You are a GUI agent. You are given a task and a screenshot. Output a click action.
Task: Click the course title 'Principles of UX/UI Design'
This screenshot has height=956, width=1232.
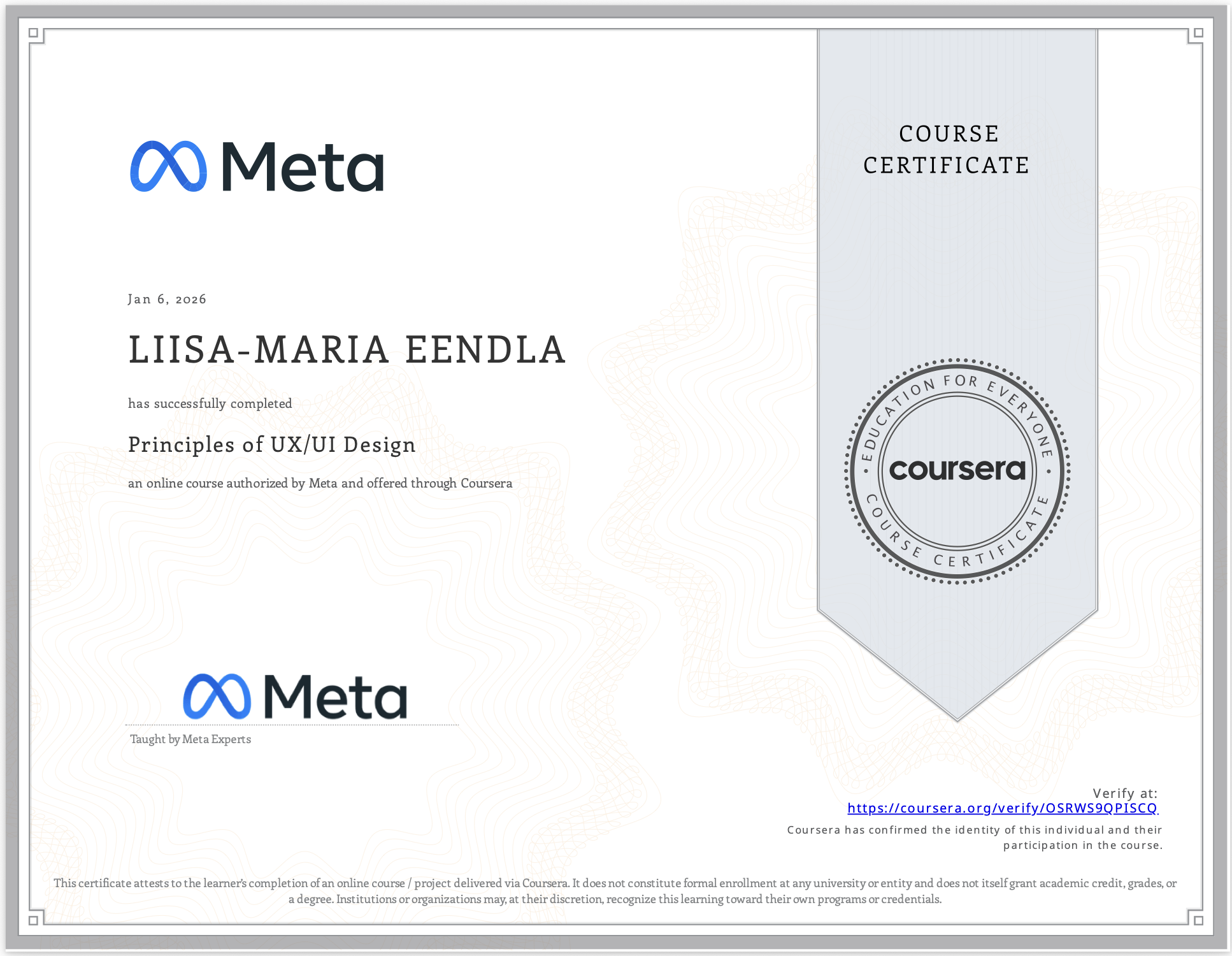click(x=272, y=445)
